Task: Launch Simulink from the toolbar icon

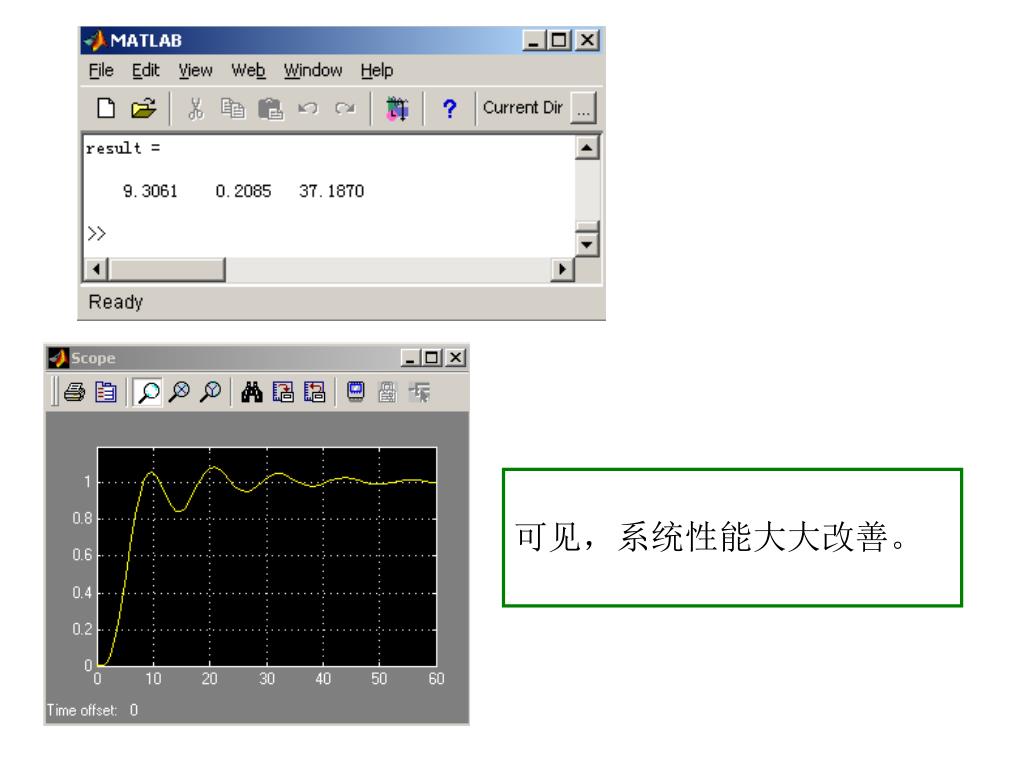Action: (x=397, y=108)
